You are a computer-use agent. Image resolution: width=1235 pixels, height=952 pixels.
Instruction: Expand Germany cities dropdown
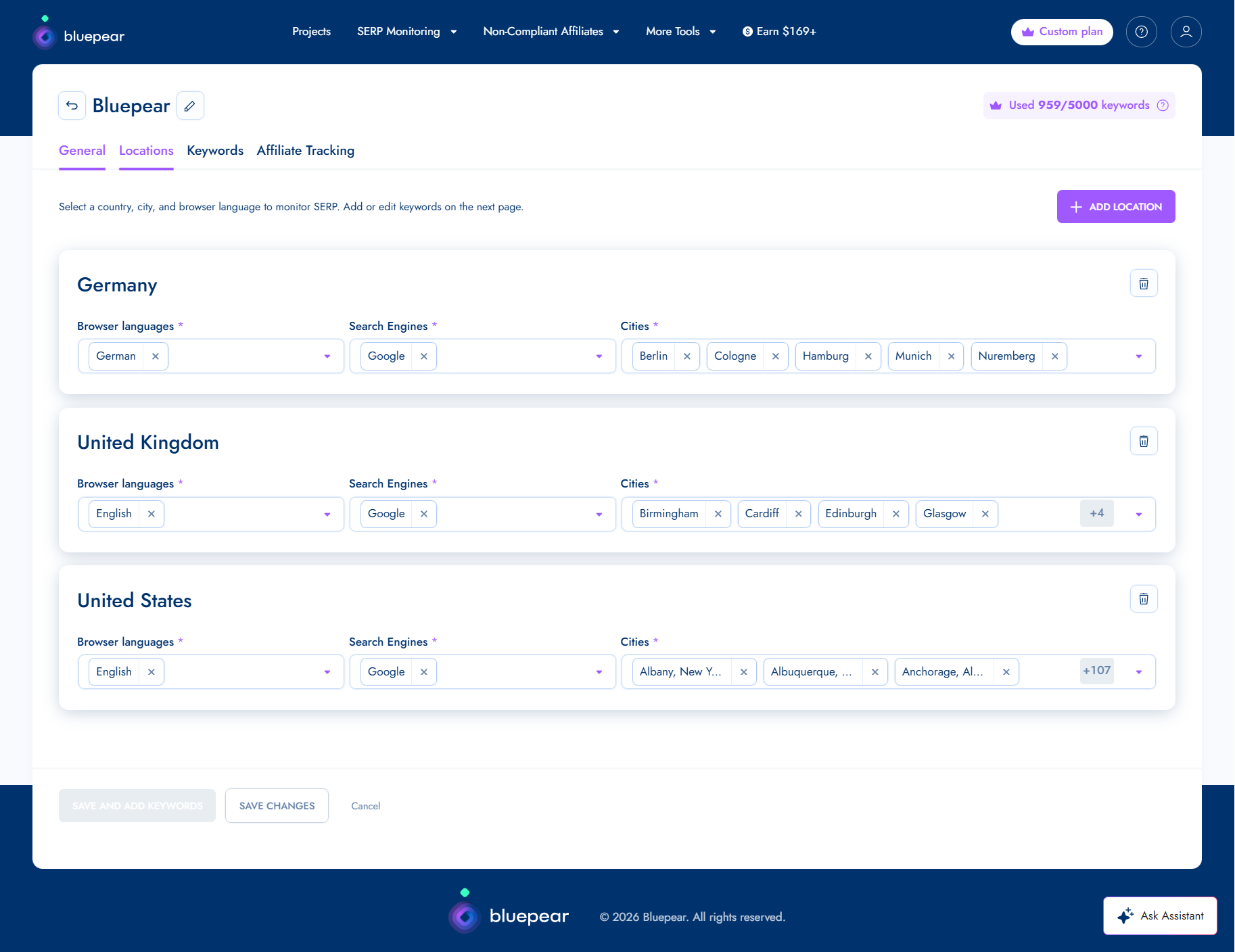pos(1139,356)
